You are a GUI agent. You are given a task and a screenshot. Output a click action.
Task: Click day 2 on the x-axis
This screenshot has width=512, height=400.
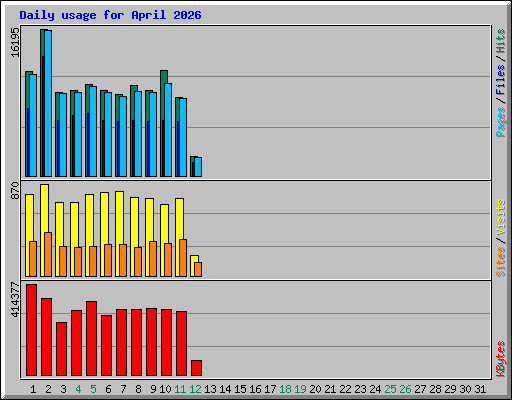(x=48, y=389)
